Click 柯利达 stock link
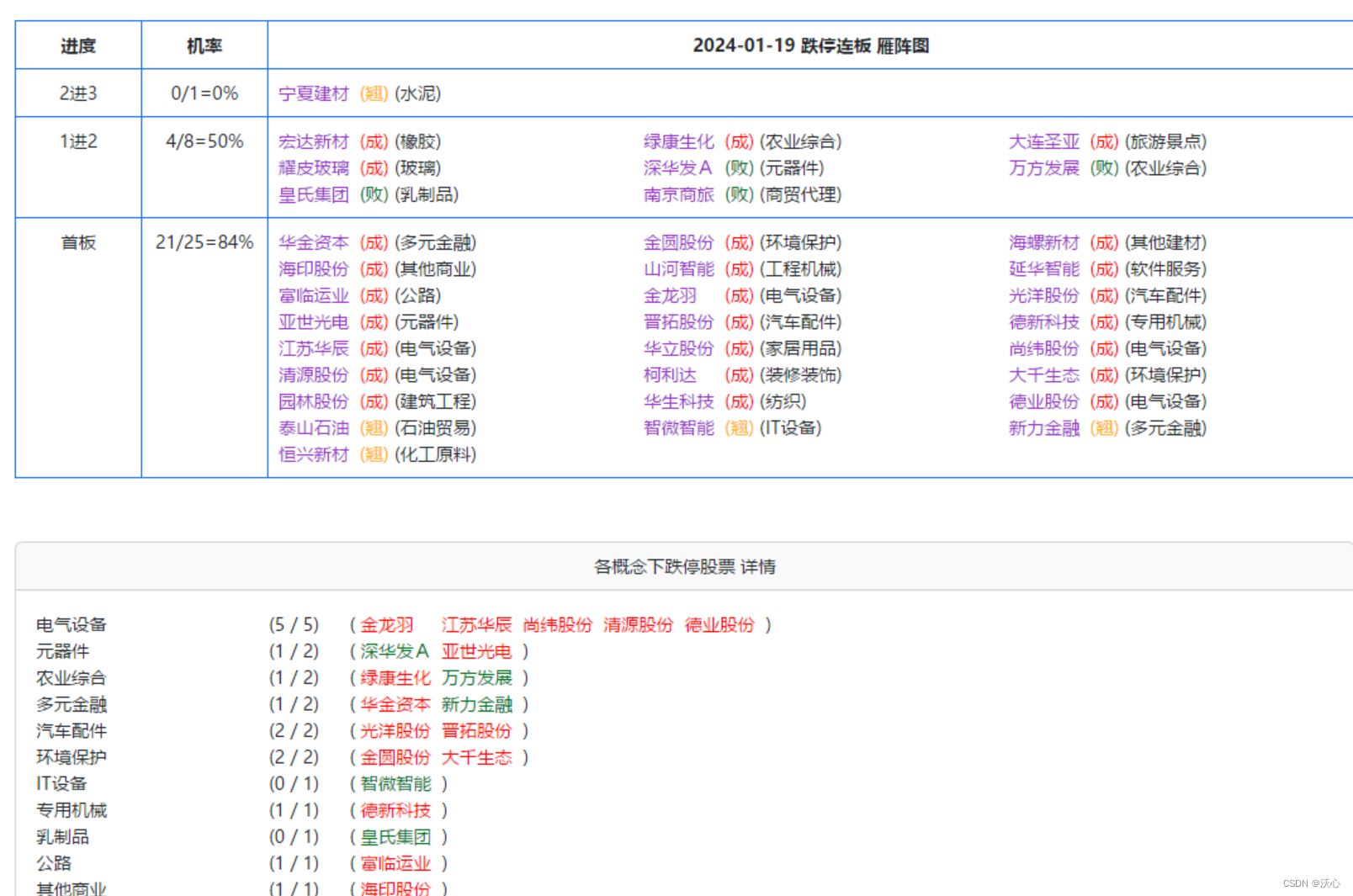 tap(670, 375)
